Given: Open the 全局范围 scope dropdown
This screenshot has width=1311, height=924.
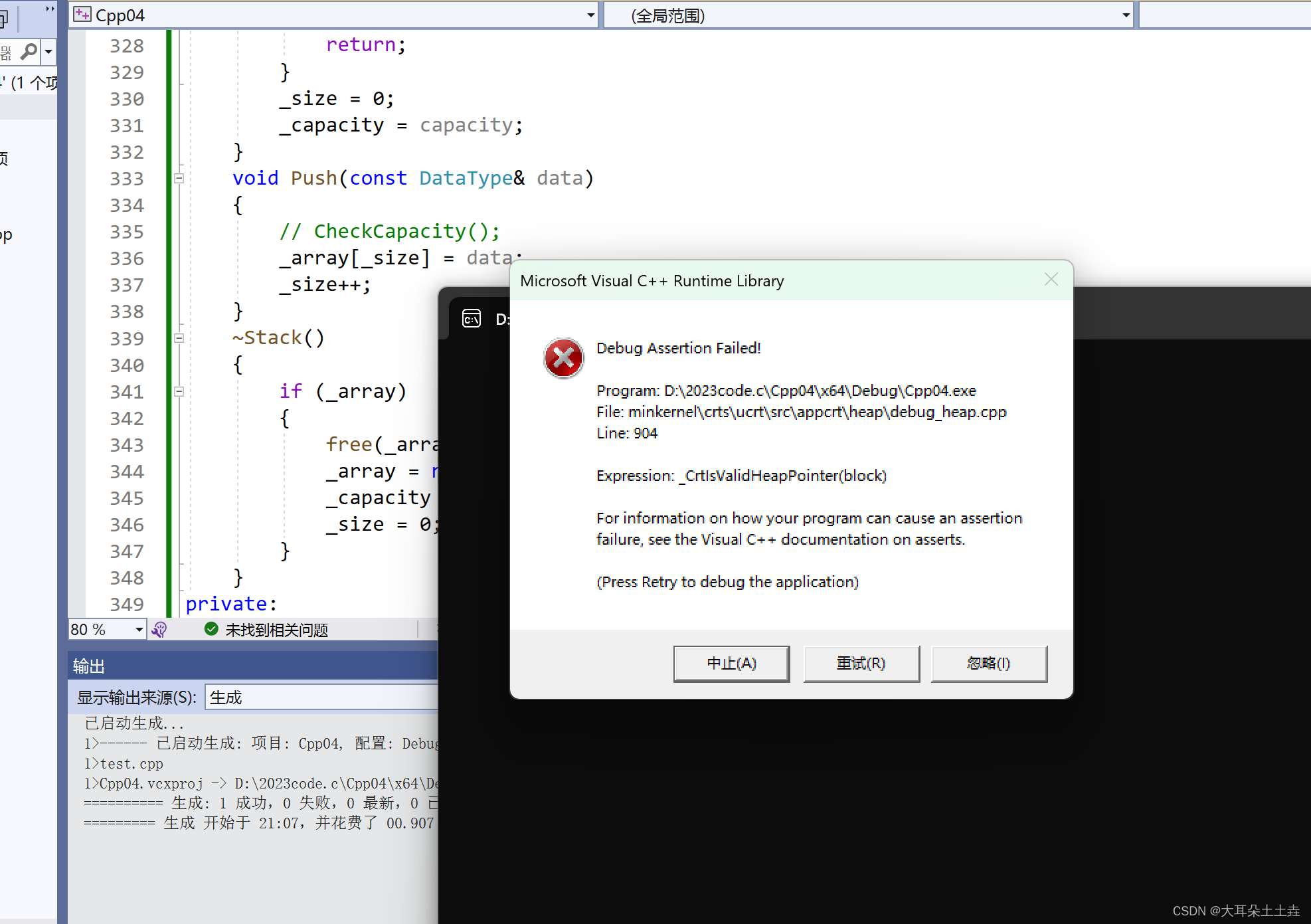Looking at the screenshot, I should 1126,15.
